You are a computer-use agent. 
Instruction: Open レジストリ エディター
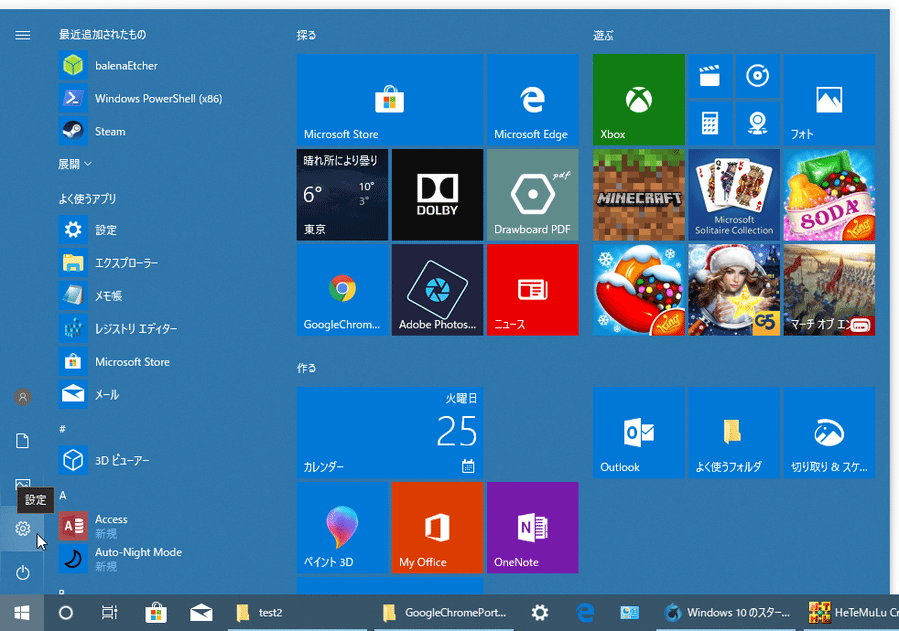coord(166,328)
